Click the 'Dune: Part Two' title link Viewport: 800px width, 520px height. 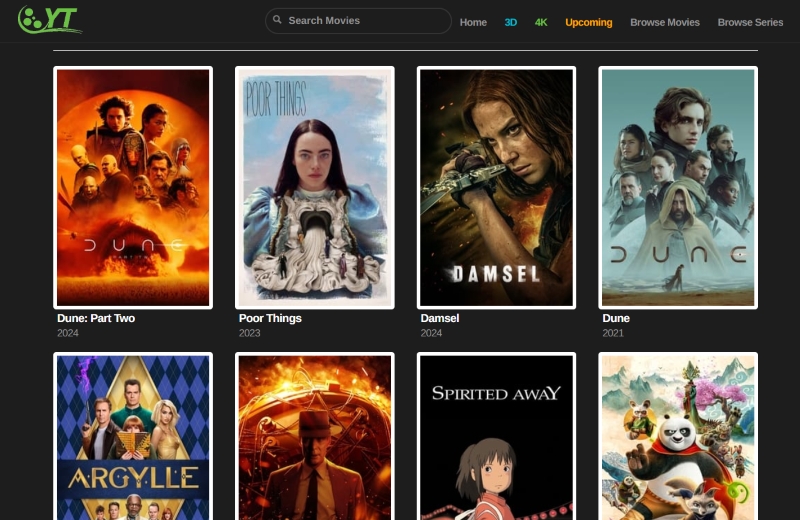pos(96,318)
